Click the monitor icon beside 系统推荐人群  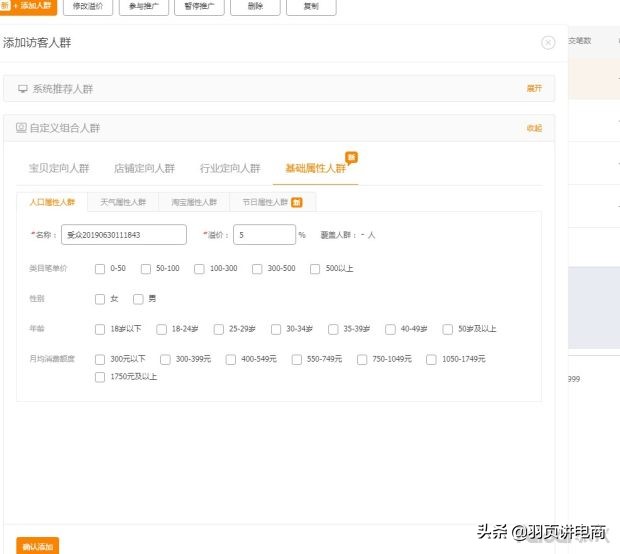click(23, 89)
